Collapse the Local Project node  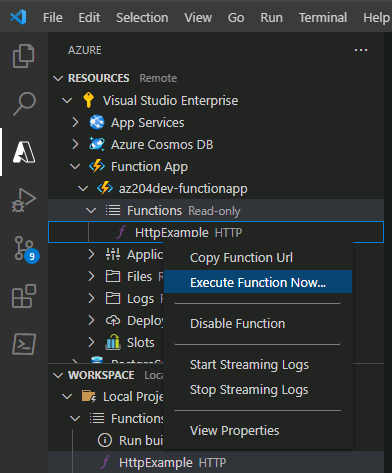(x=67, y=396)
